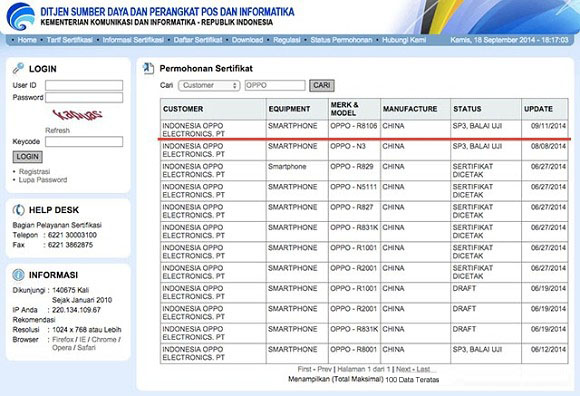Click the Informasi info icon
Screen dimensions: 580x396
click(18, 275)
